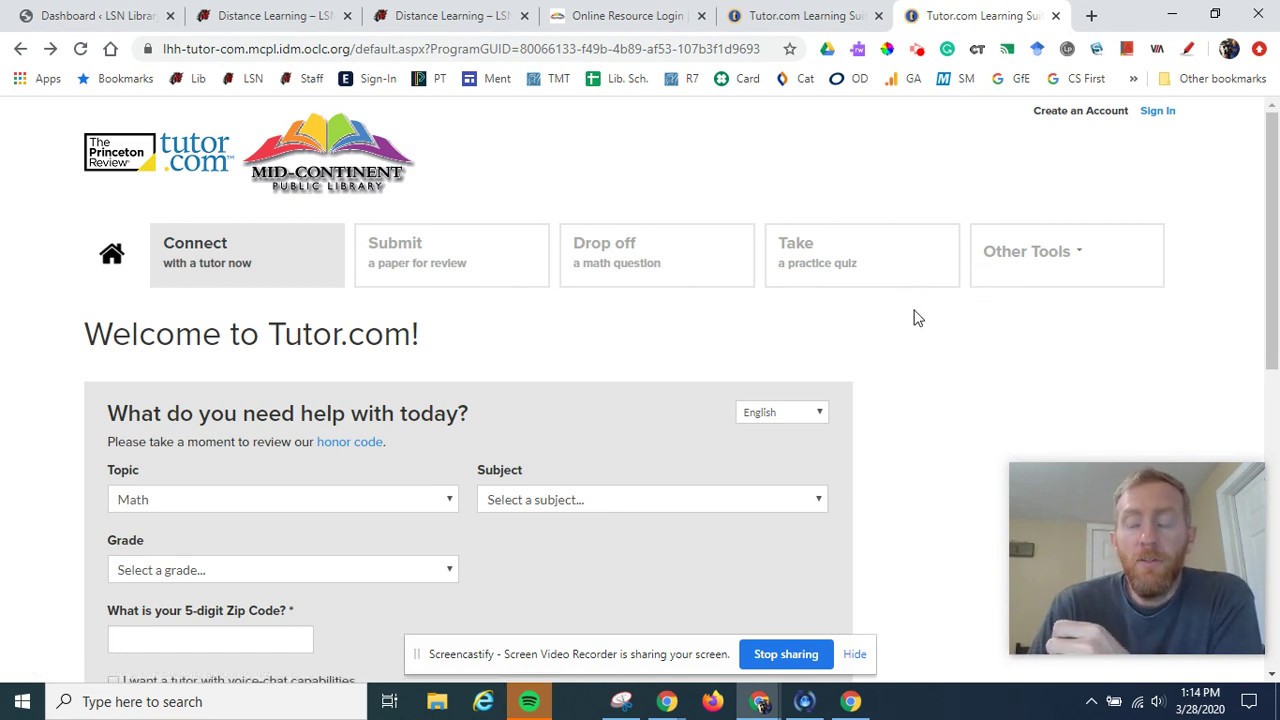Select Drop off a math question
This screenshot has height=720, width=1280.
point(657,254)
